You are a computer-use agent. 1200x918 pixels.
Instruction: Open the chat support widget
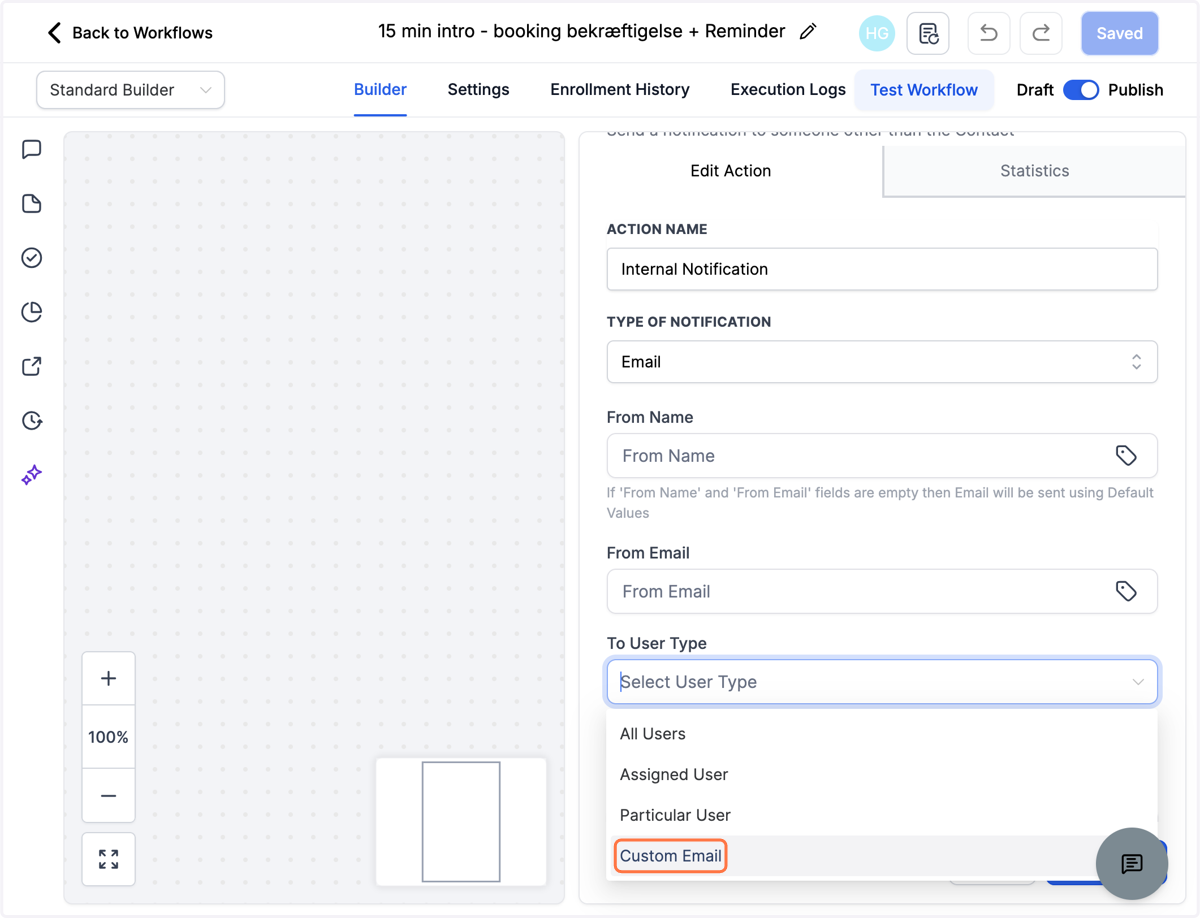pyautogui.click(x=1132, y=864)
